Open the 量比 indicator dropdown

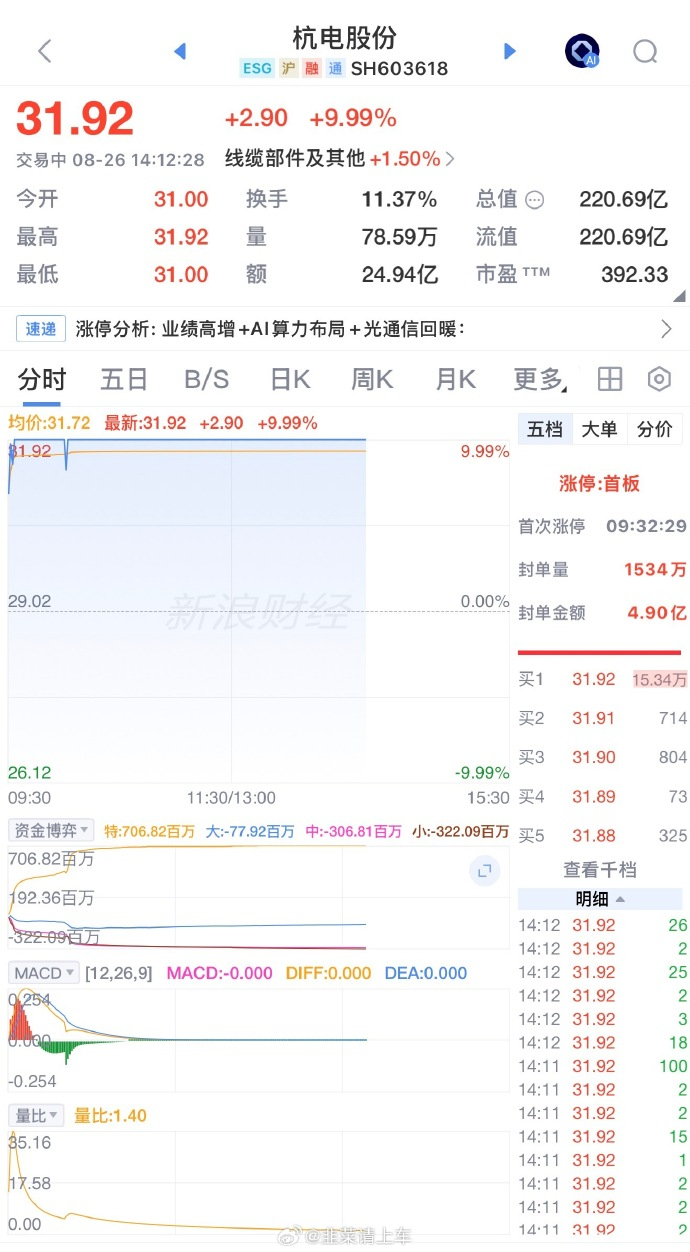click(37, 1115)
